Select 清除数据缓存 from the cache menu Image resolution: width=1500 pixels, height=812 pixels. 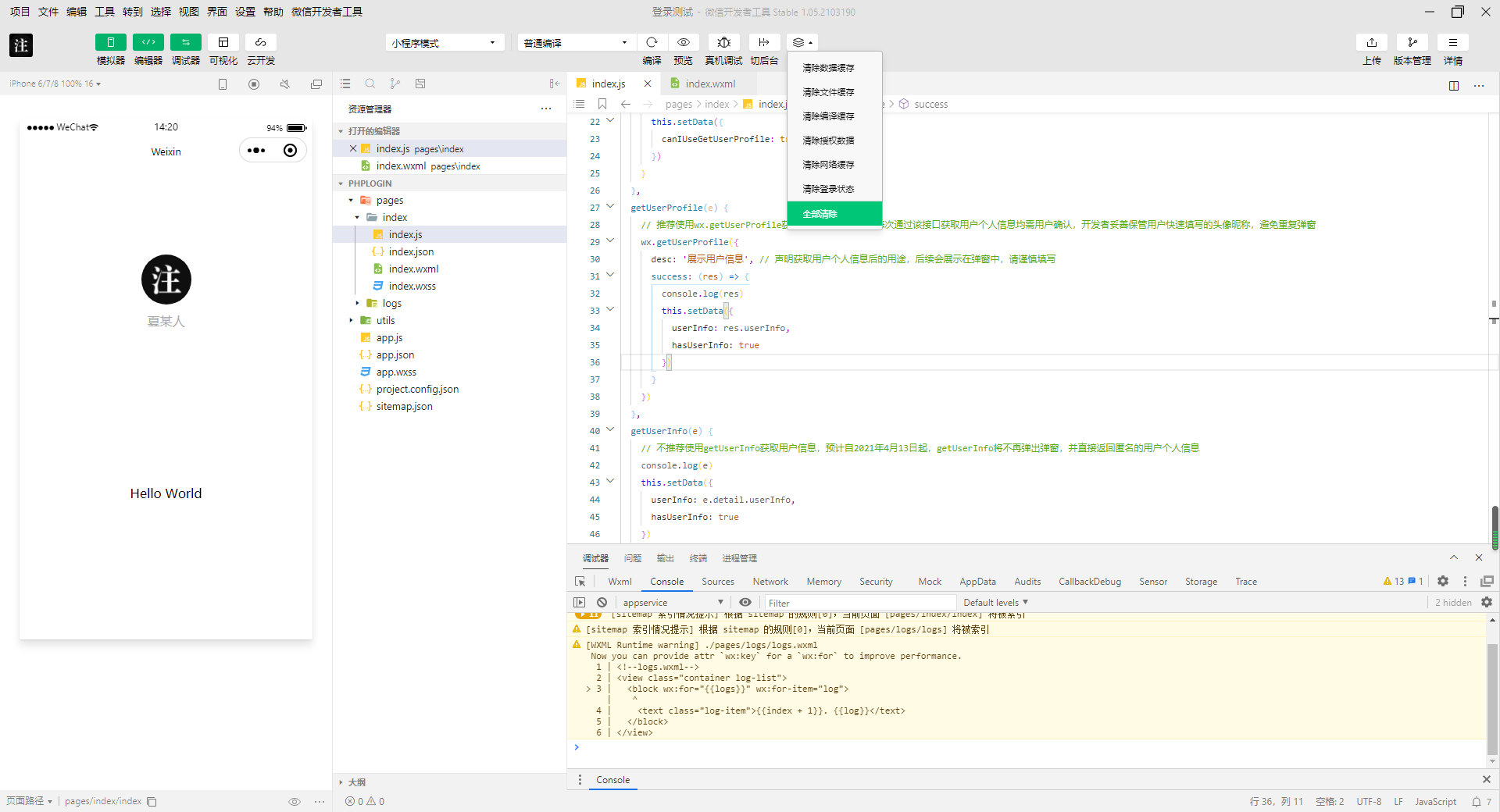[x=834, y=68]
